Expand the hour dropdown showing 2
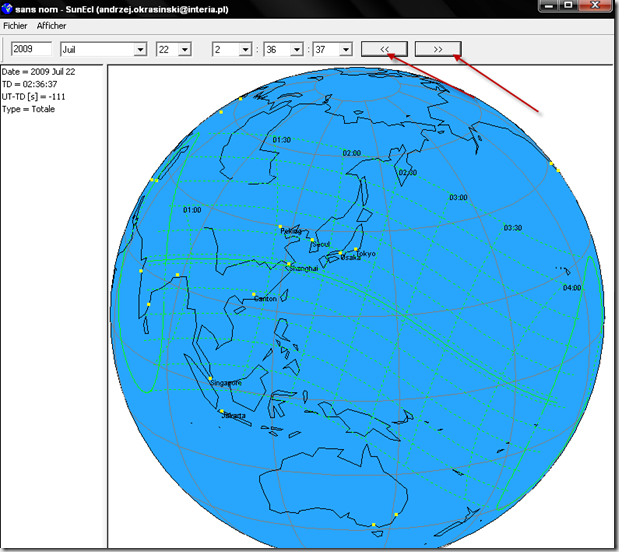This screenshot has height=552, width=619. click(x=245, y=49)
